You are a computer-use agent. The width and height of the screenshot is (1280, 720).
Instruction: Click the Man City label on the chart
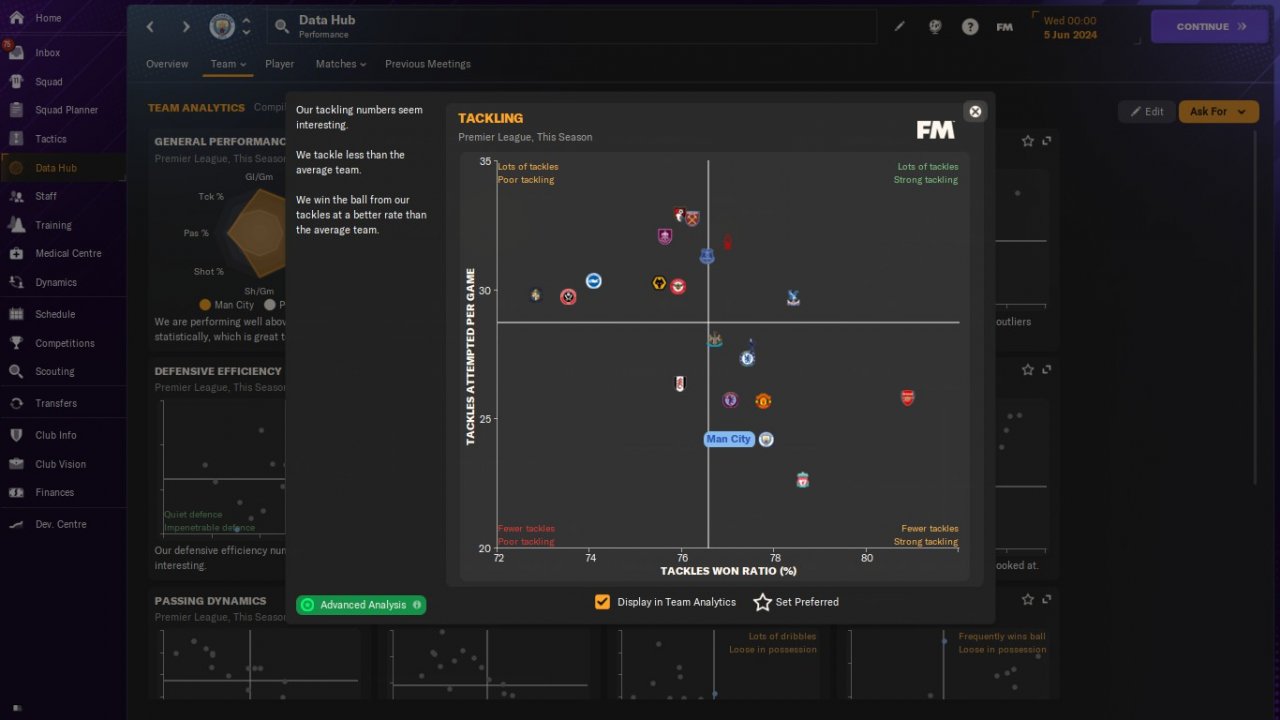[728, 439]
